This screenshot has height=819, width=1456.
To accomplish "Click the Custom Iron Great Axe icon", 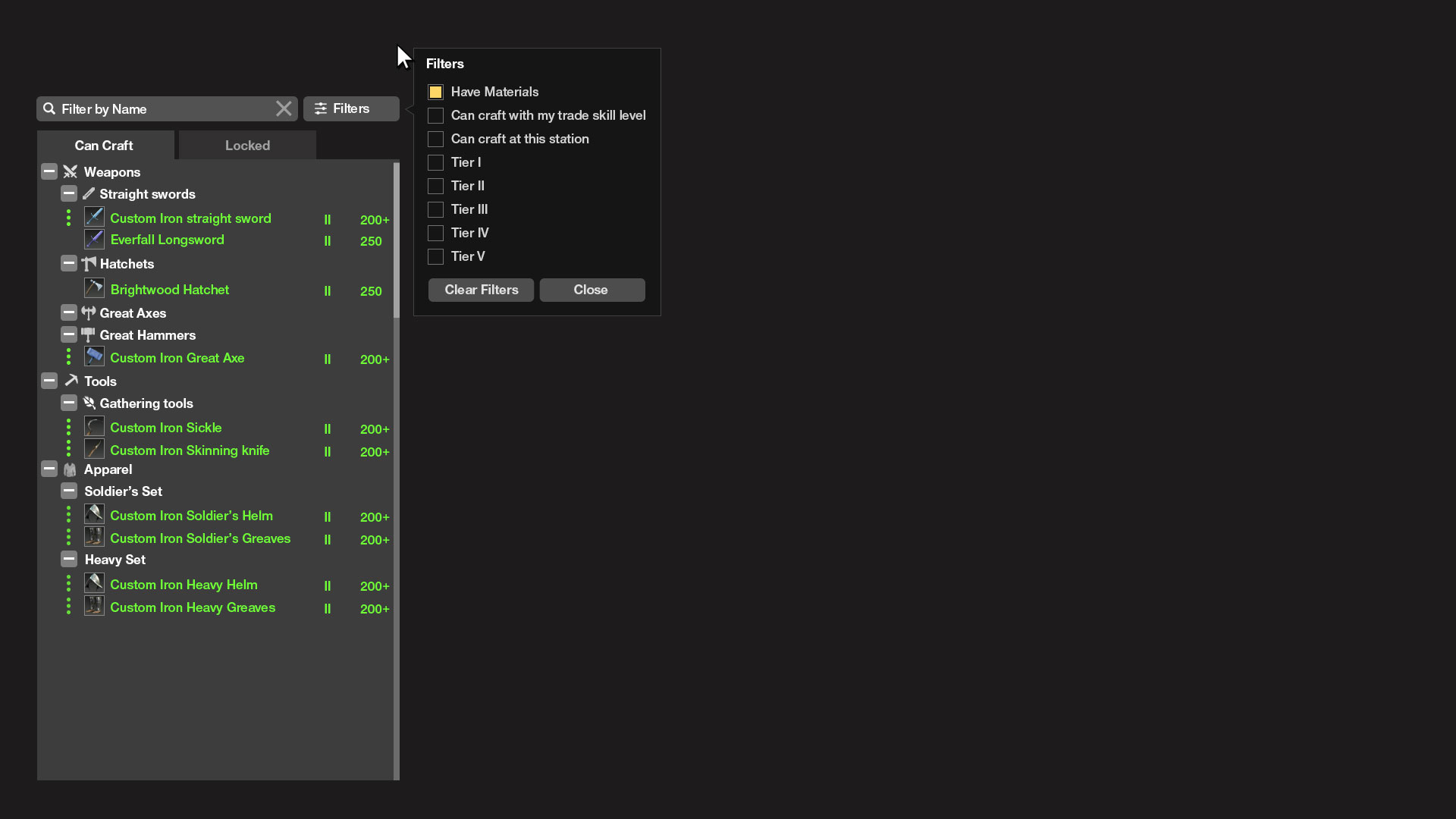I will (94, 357).
